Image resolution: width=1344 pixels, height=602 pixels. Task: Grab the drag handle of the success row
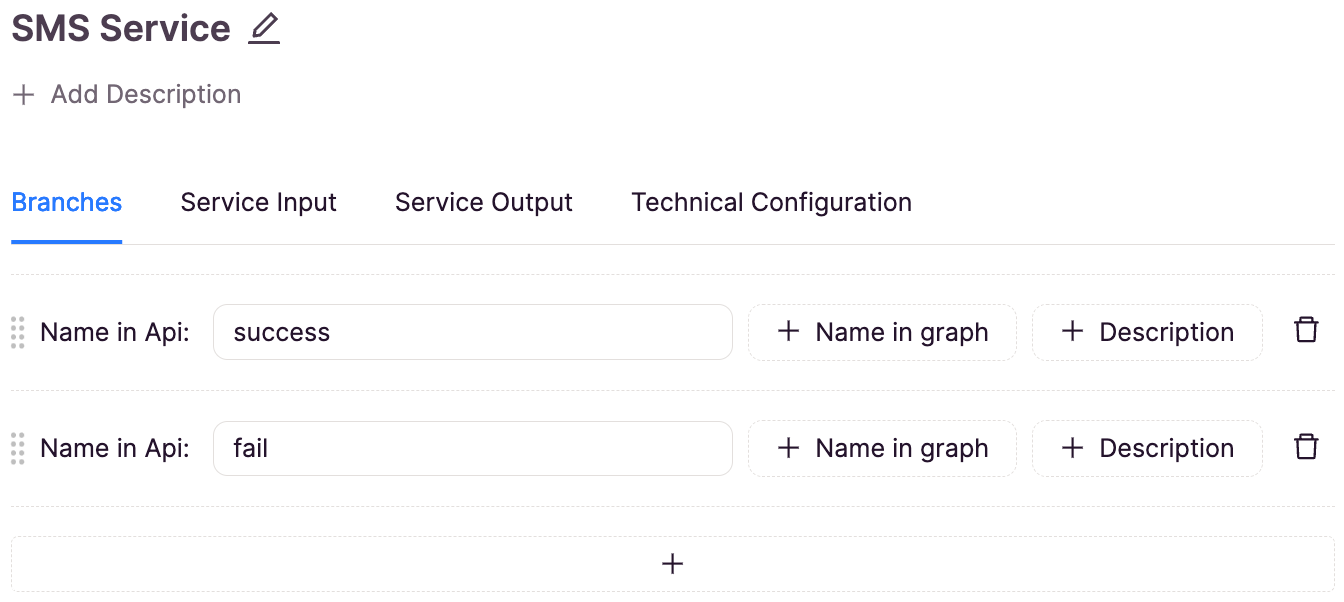point(17,332)
